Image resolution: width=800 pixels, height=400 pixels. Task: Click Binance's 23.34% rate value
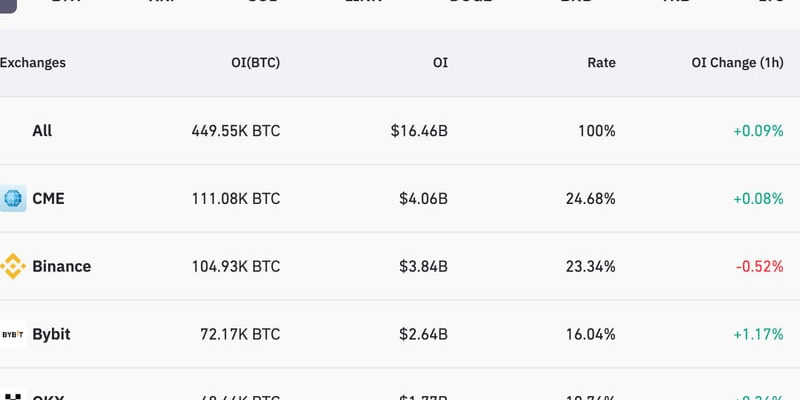591,266
